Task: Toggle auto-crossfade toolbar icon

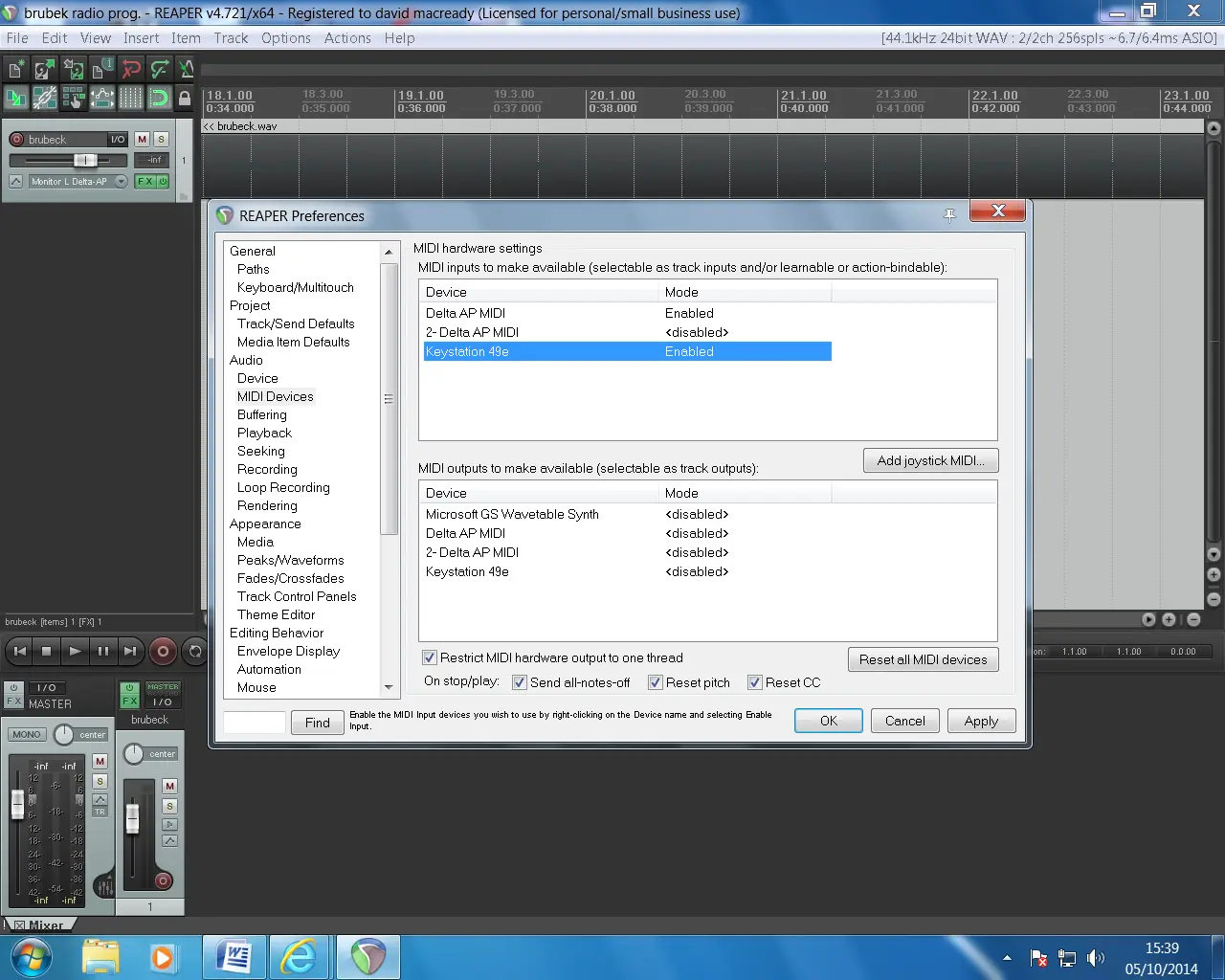Action: tap(16, 97)
